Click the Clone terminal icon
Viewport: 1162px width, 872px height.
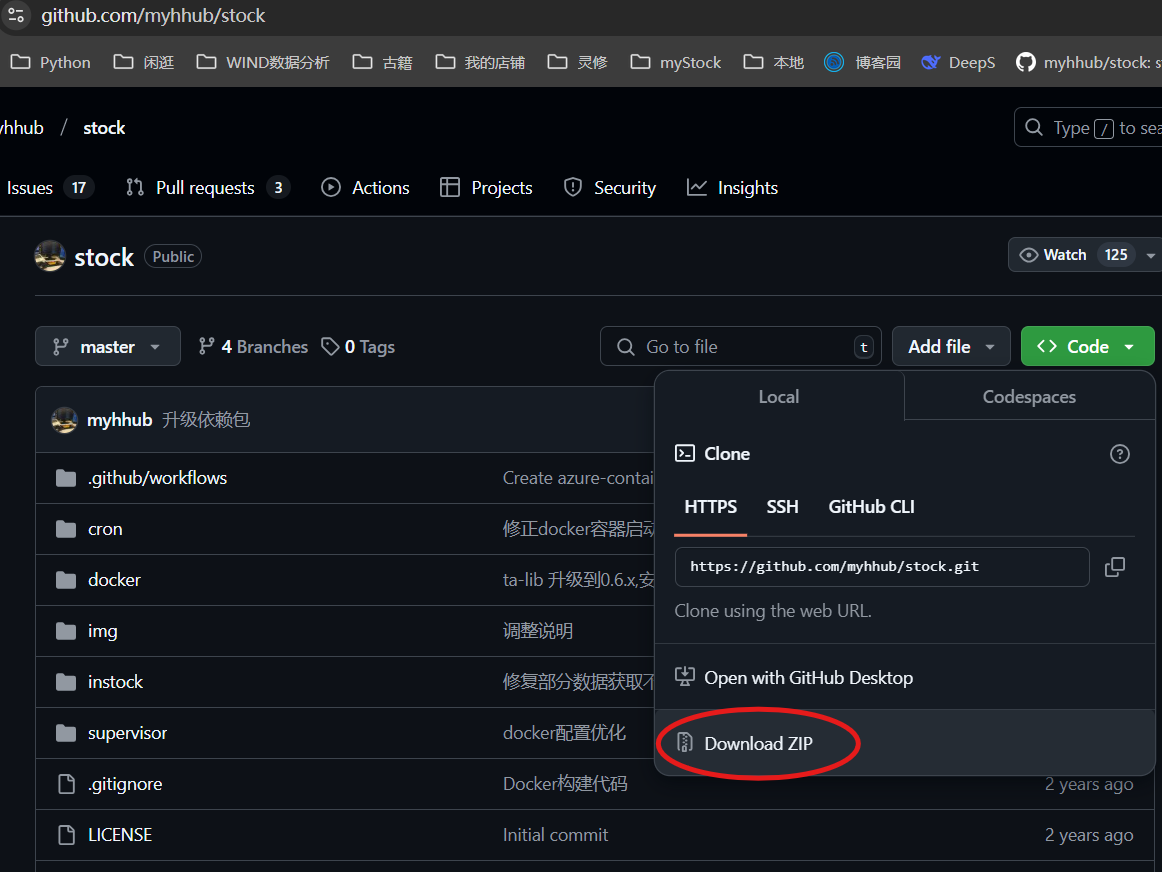[x=685, y=453]
